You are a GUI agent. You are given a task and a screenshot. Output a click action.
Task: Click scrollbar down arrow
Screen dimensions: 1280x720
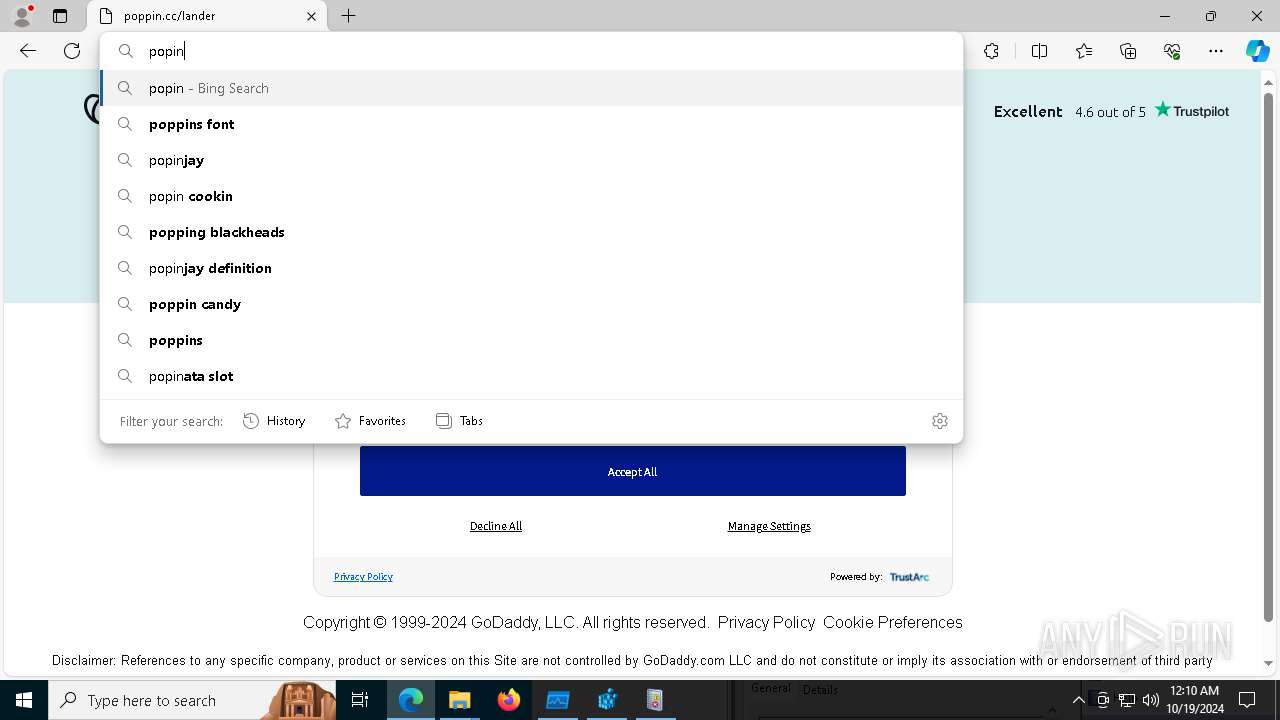coord(1269,663)
